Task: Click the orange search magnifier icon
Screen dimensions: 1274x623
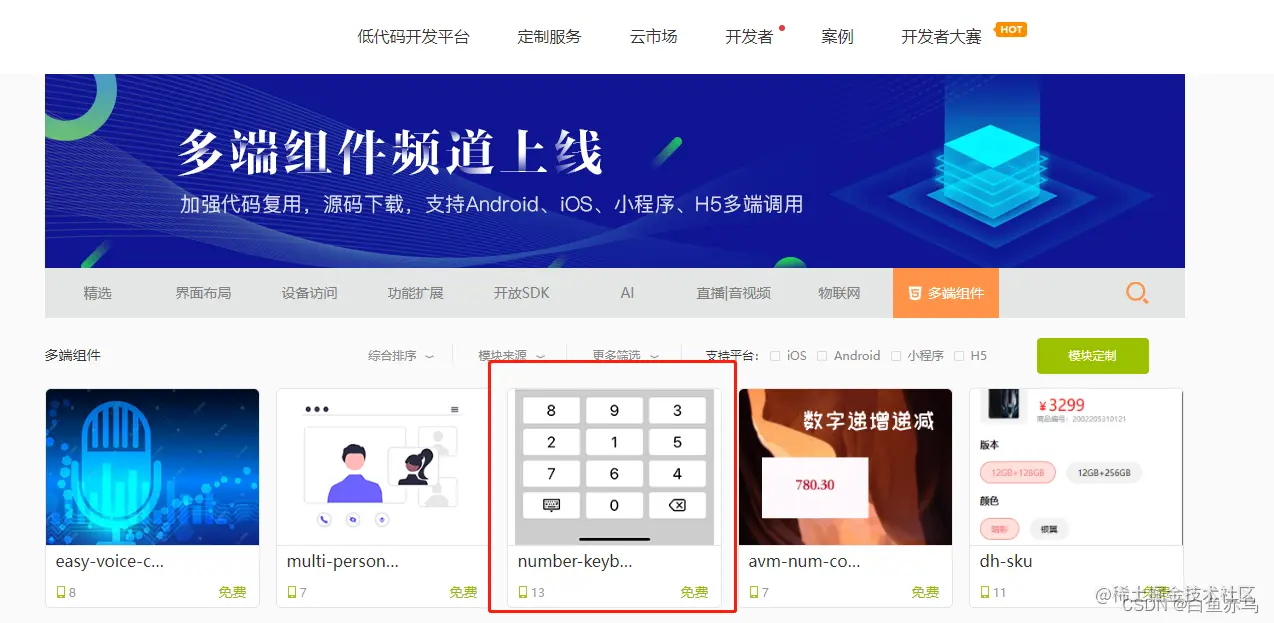Action: pyautogui.click(x=1137, y=293)
